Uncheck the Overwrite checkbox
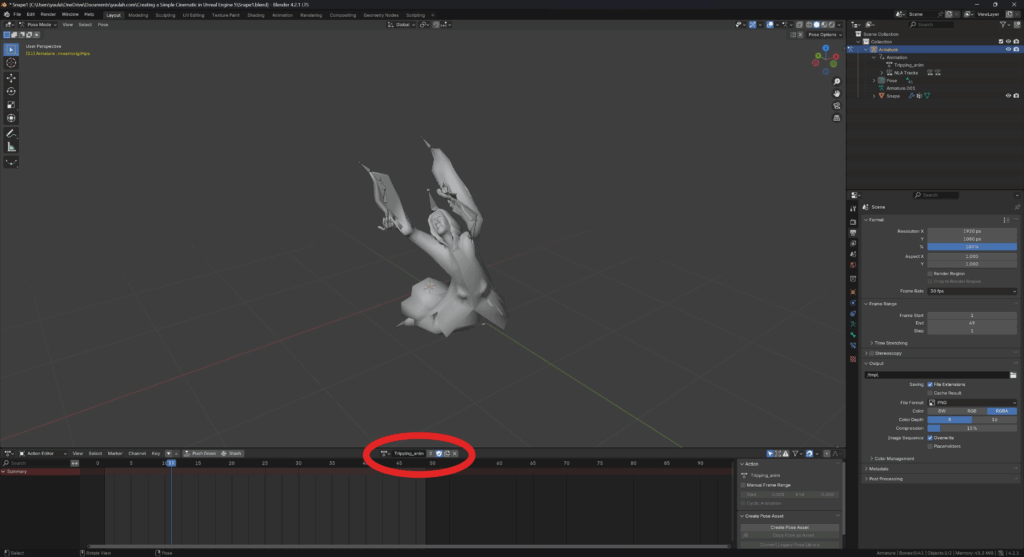 pos(931,437)
